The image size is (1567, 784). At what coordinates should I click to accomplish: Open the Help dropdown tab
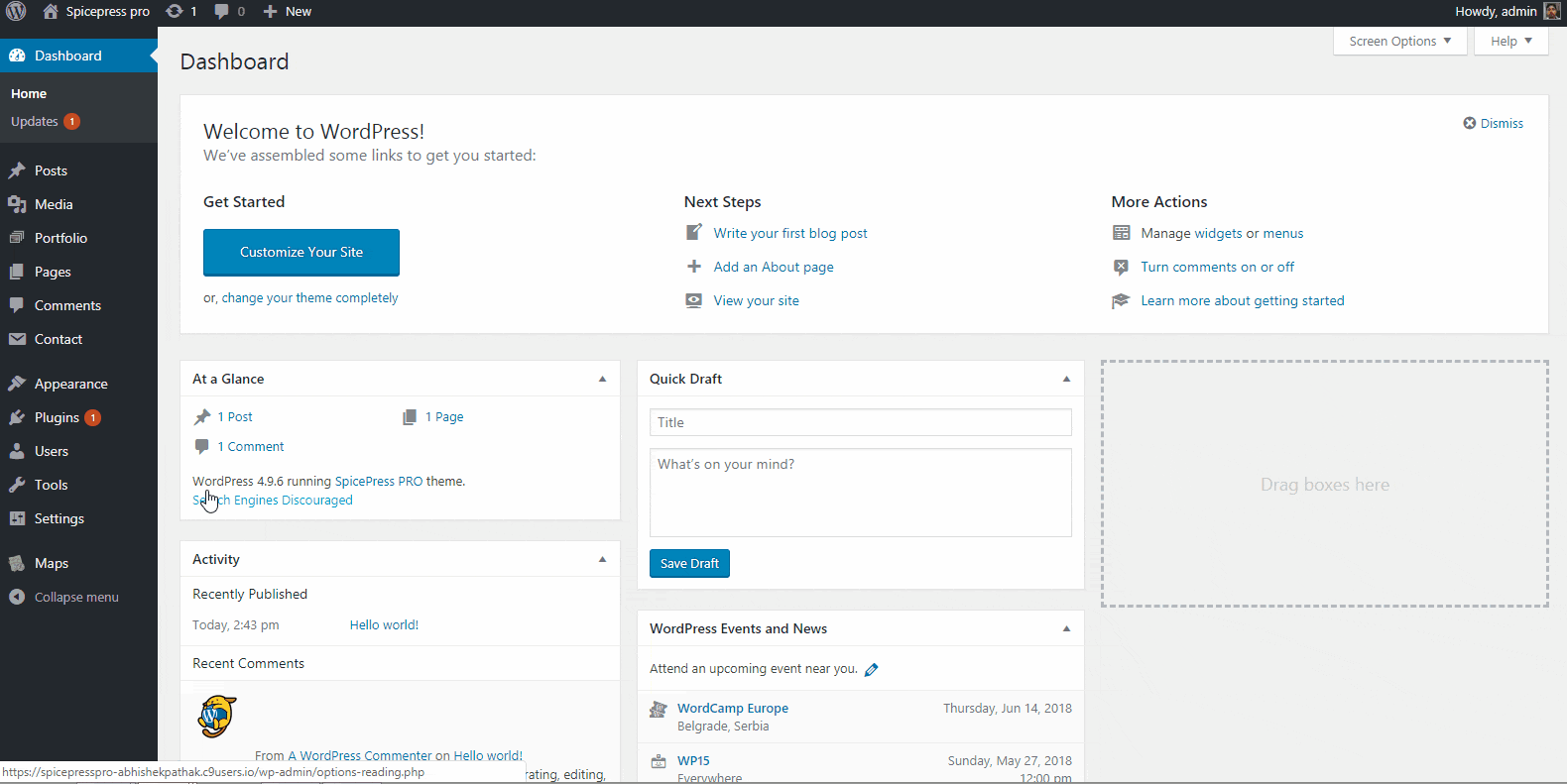[x=1511, y=41]
